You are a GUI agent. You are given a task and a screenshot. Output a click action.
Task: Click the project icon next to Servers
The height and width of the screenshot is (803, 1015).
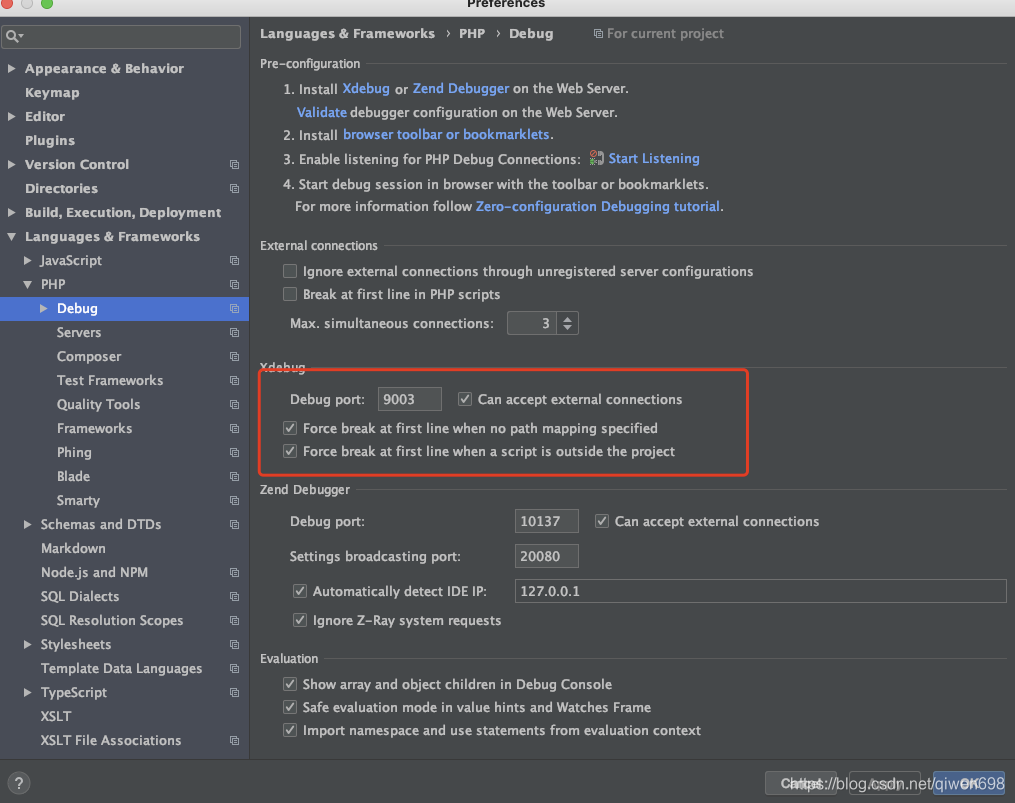pos(233,332)
